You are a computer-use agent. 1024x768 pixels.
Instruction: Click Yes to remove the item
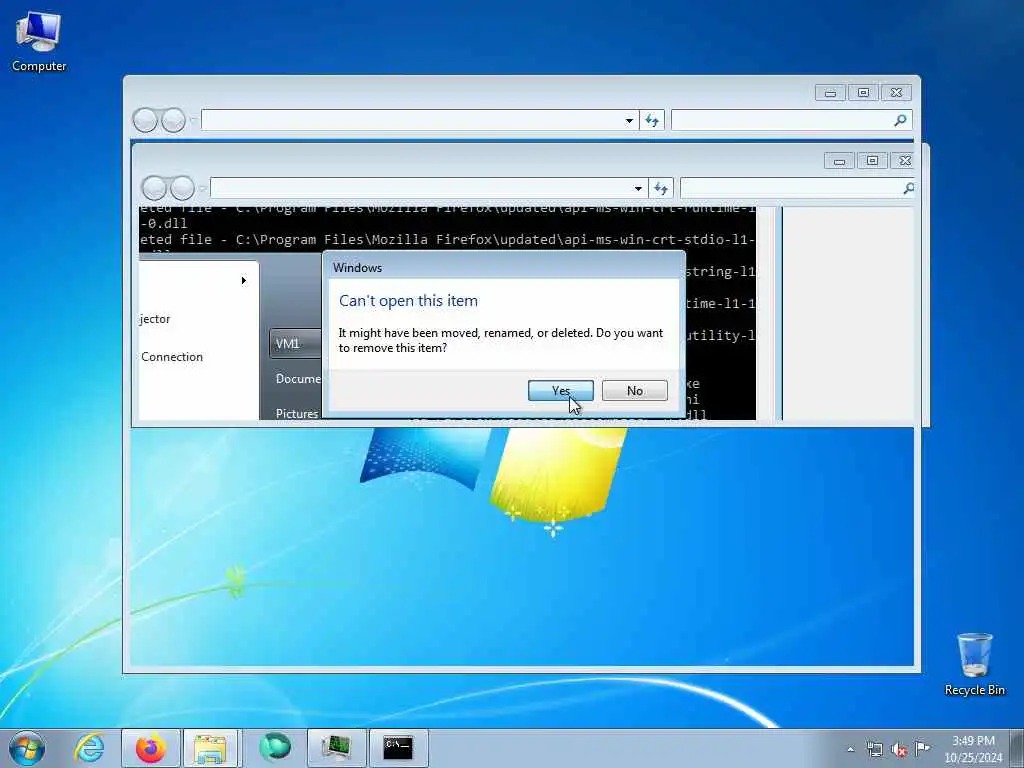click(x=560, y=391)
